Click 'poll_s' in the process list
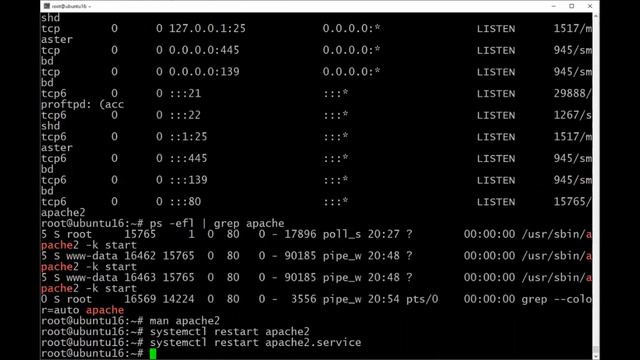 pyautogui.click(x=342, y=234)
